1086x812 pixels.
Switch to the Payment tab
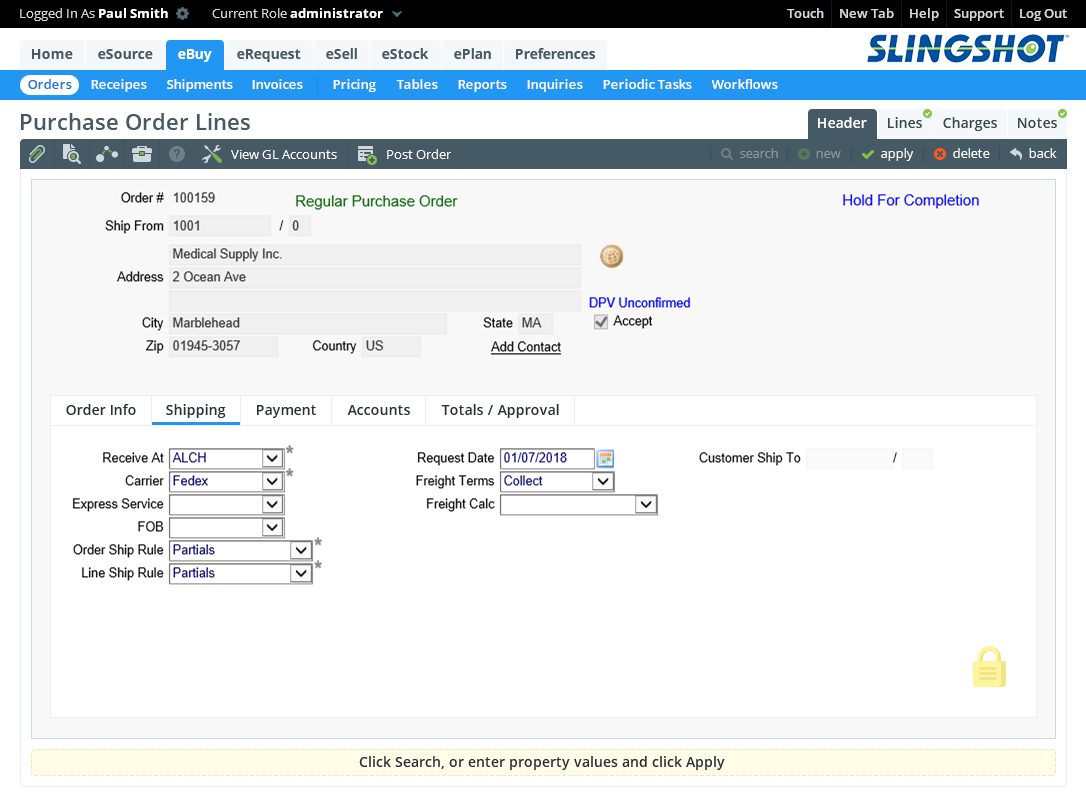286,410
